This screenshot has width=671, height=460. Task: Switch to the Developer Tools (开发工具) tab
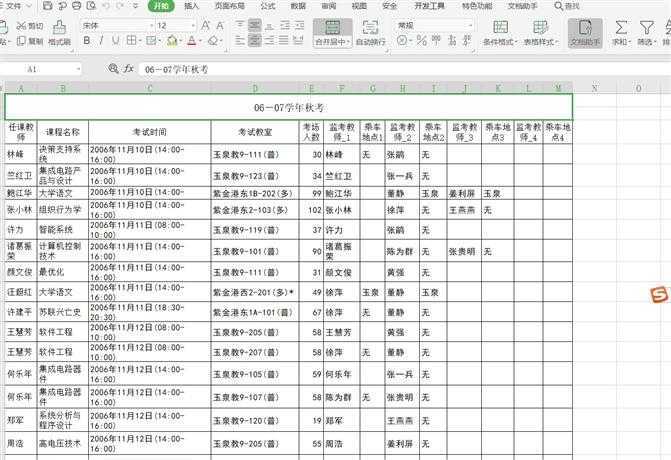(429, 6)
